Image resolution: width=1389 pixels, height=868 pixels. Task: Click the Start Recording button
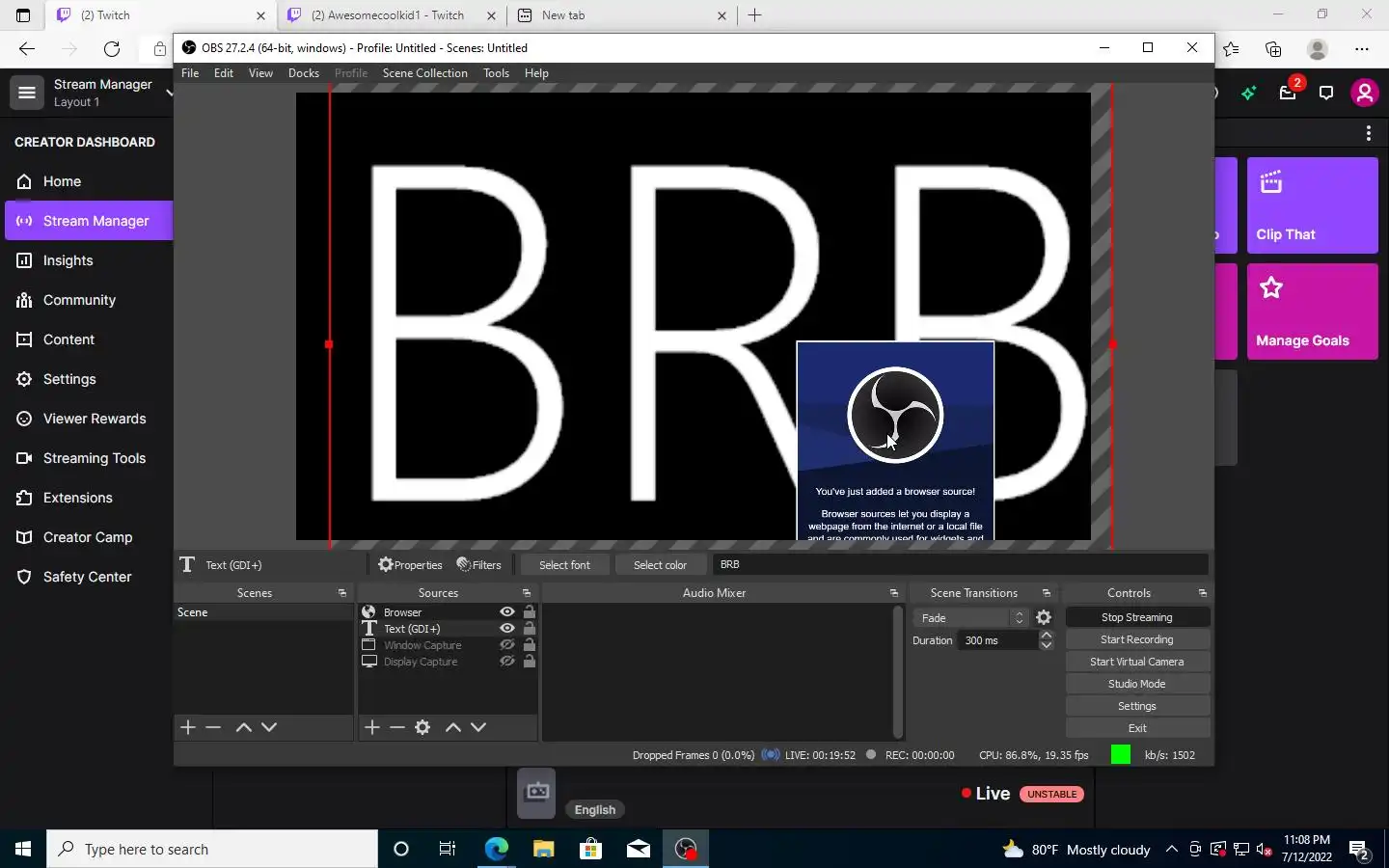(x=1137, y=639)
